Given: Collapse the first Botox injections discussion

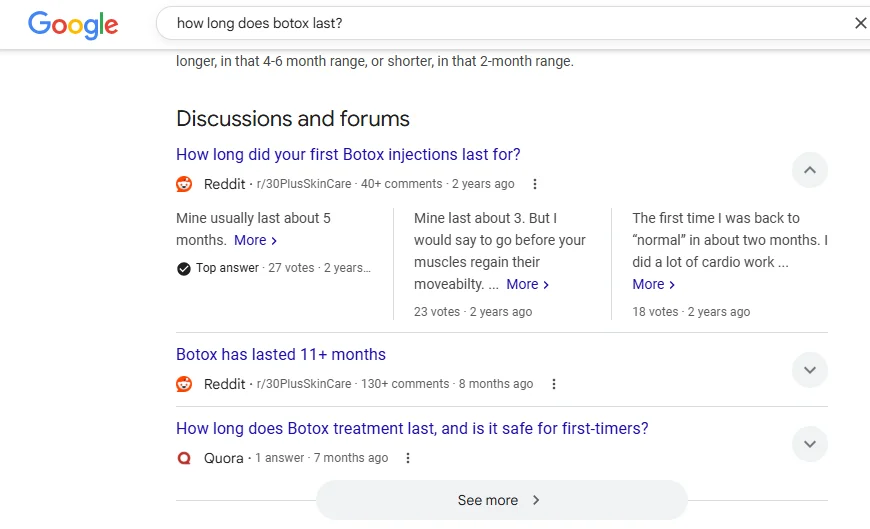Looking at the screenshot, I should 810,170.
